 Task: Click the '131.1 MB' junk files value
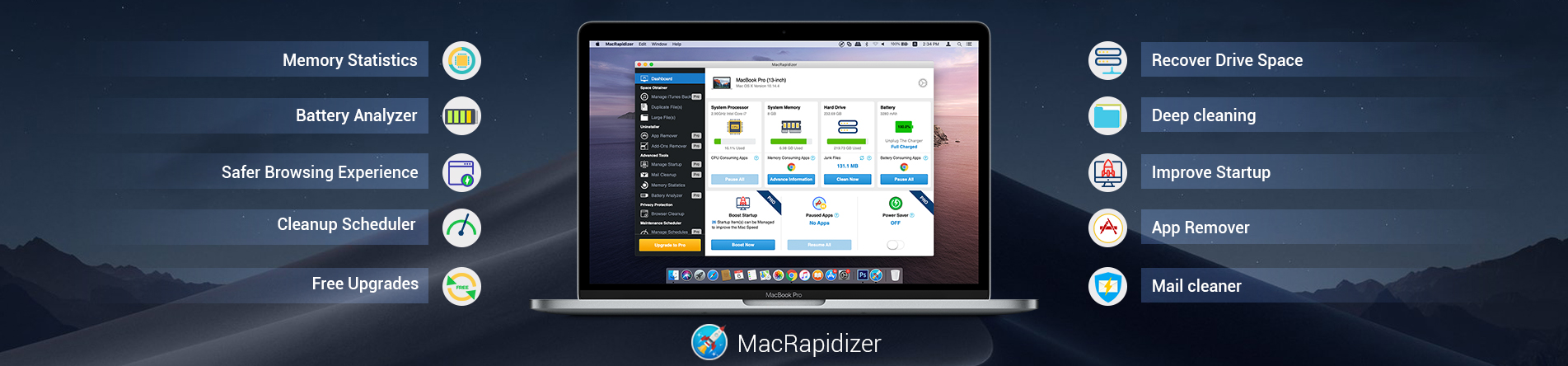point(847,166)
